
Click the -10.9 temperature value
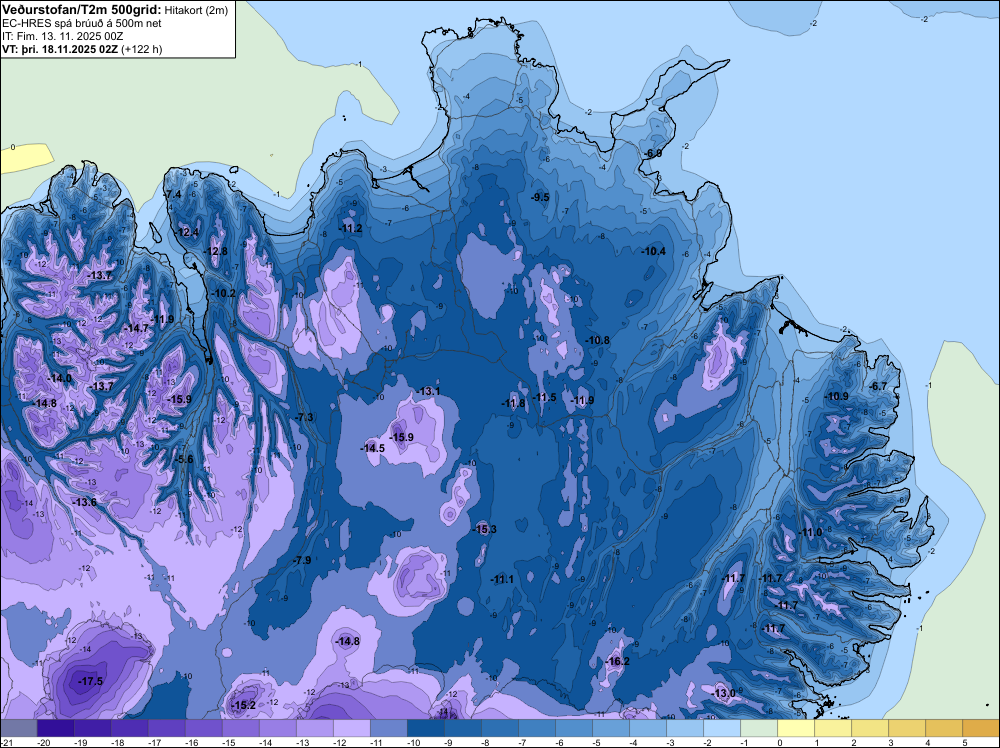point(836,396)
